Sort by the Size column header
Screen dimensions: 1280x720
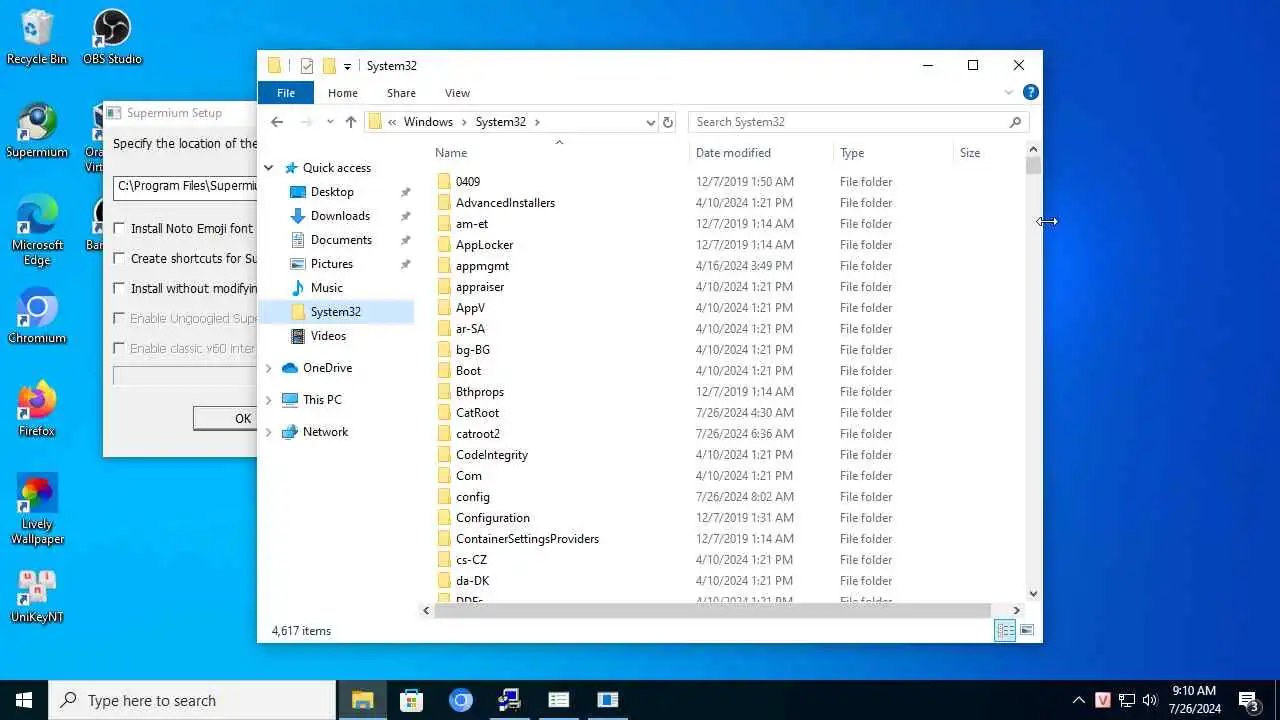click(x=970, y=153)
